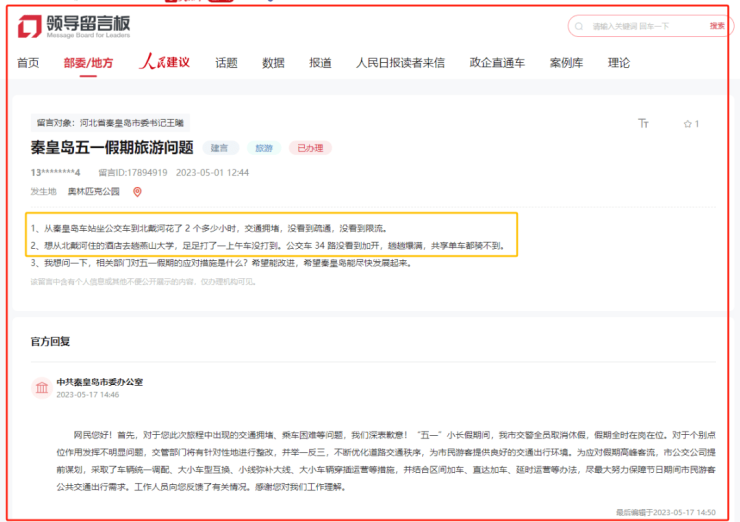740x522 pixels.
Task: Select 人民日报读者来信 in navigation
Action: click(400, 63)
